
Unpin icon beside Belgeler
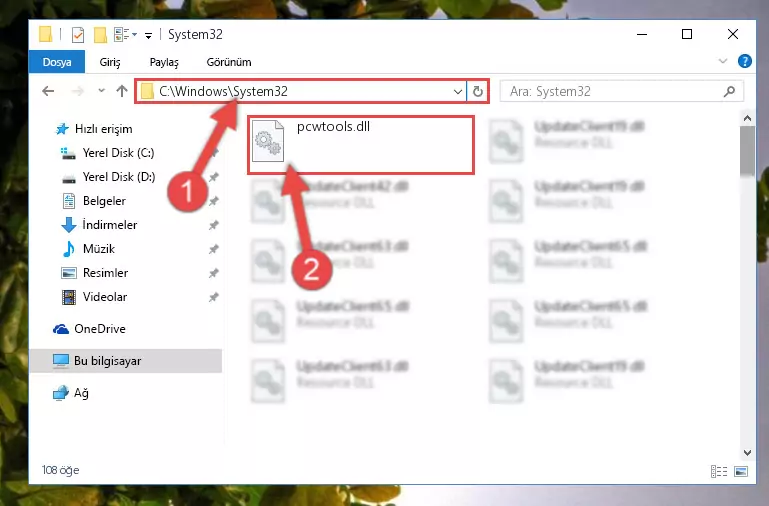[213, 201]
